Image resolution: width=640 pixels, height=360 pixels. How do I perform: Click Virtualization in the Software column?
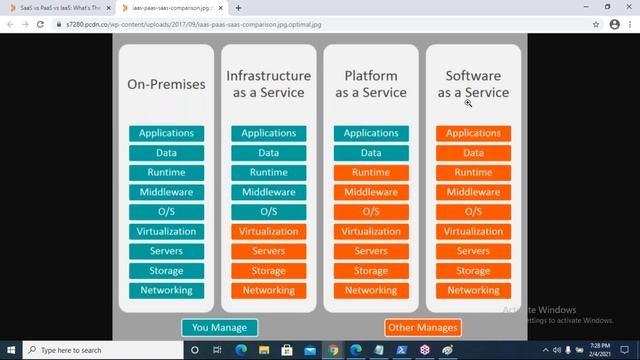coord(473,231)
